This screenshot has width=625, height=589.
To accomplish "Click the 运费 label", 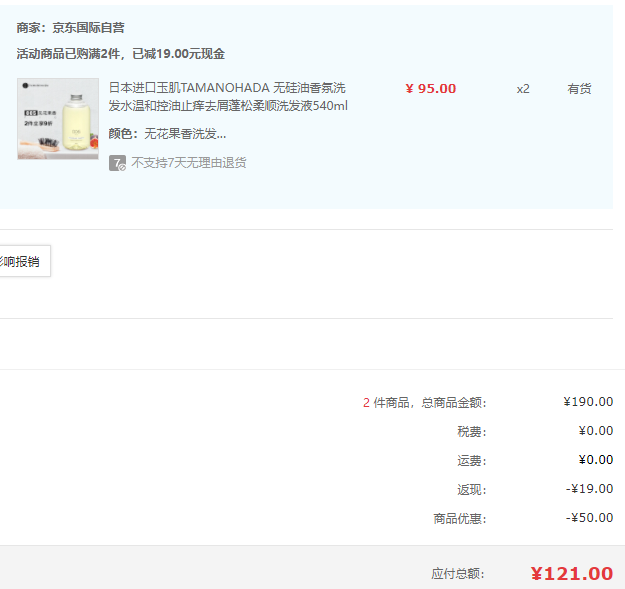I will click(x=472, y=461).
